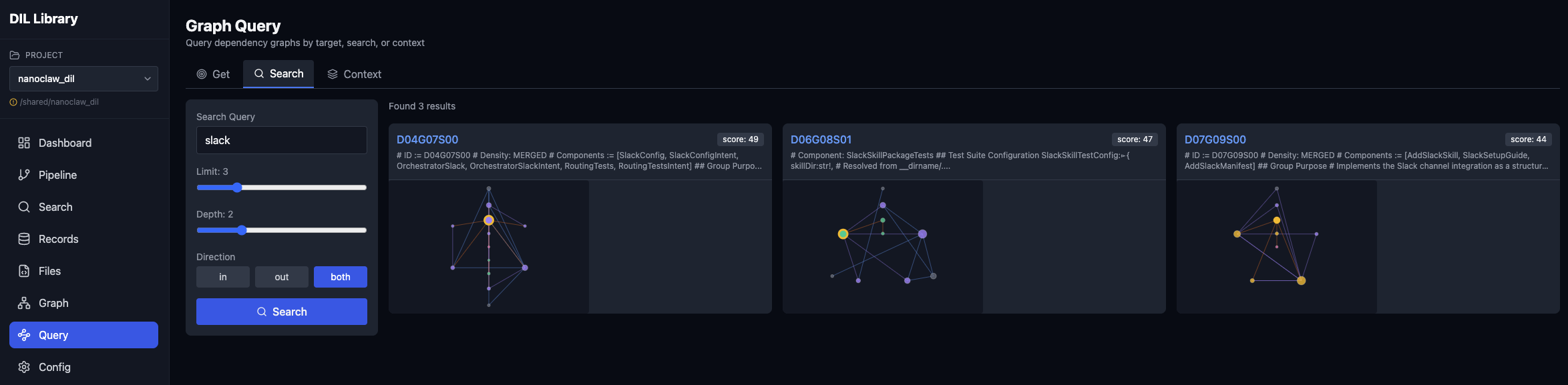The height and width of the screenshot is (385, 1568).
Task: Open Files via its document icon
Action: [24, 271]
